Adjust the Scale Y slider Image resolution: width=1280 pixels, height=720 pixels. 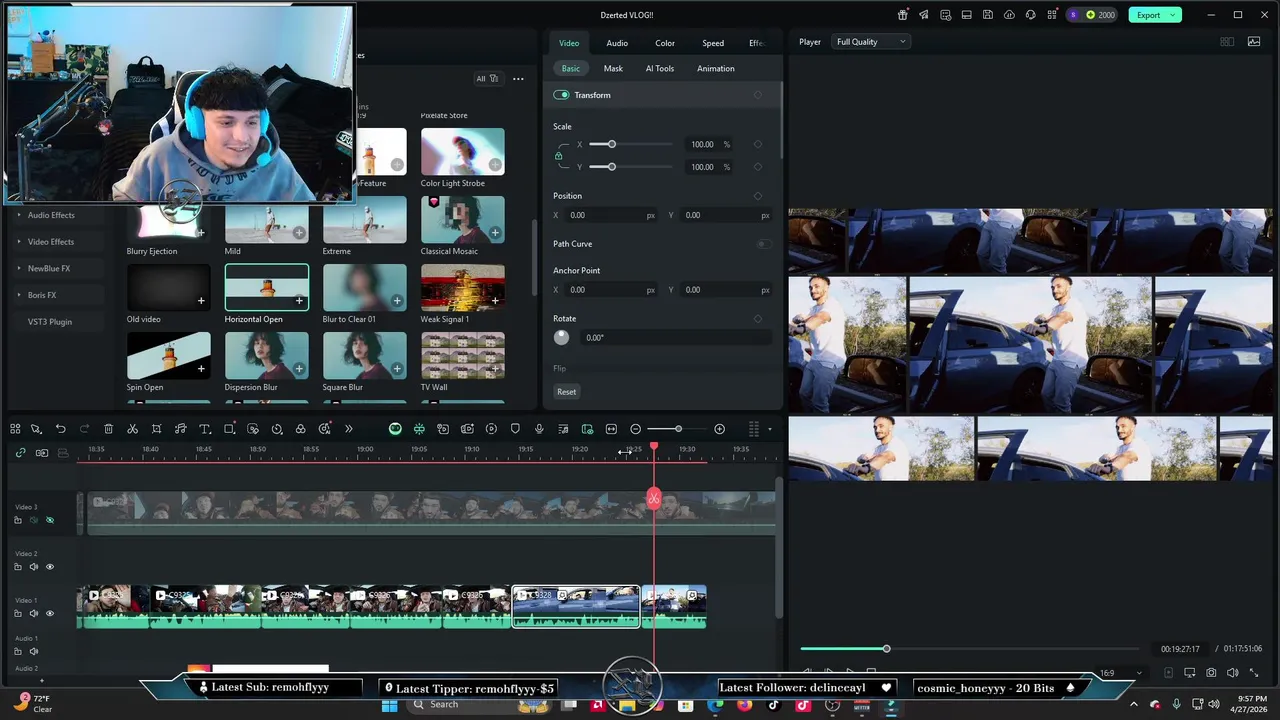[611, 167]
